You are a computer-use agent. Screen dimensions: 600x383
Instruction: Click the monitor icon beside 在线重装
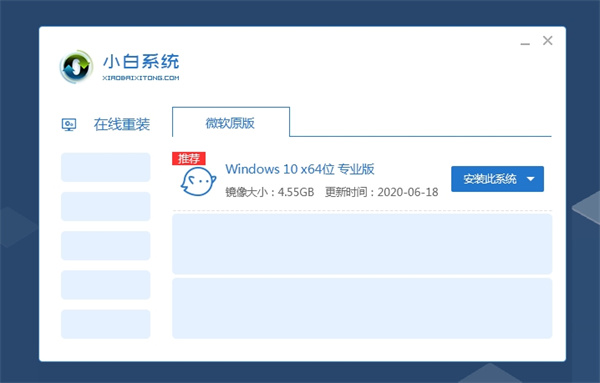click(x=69, y=124)
